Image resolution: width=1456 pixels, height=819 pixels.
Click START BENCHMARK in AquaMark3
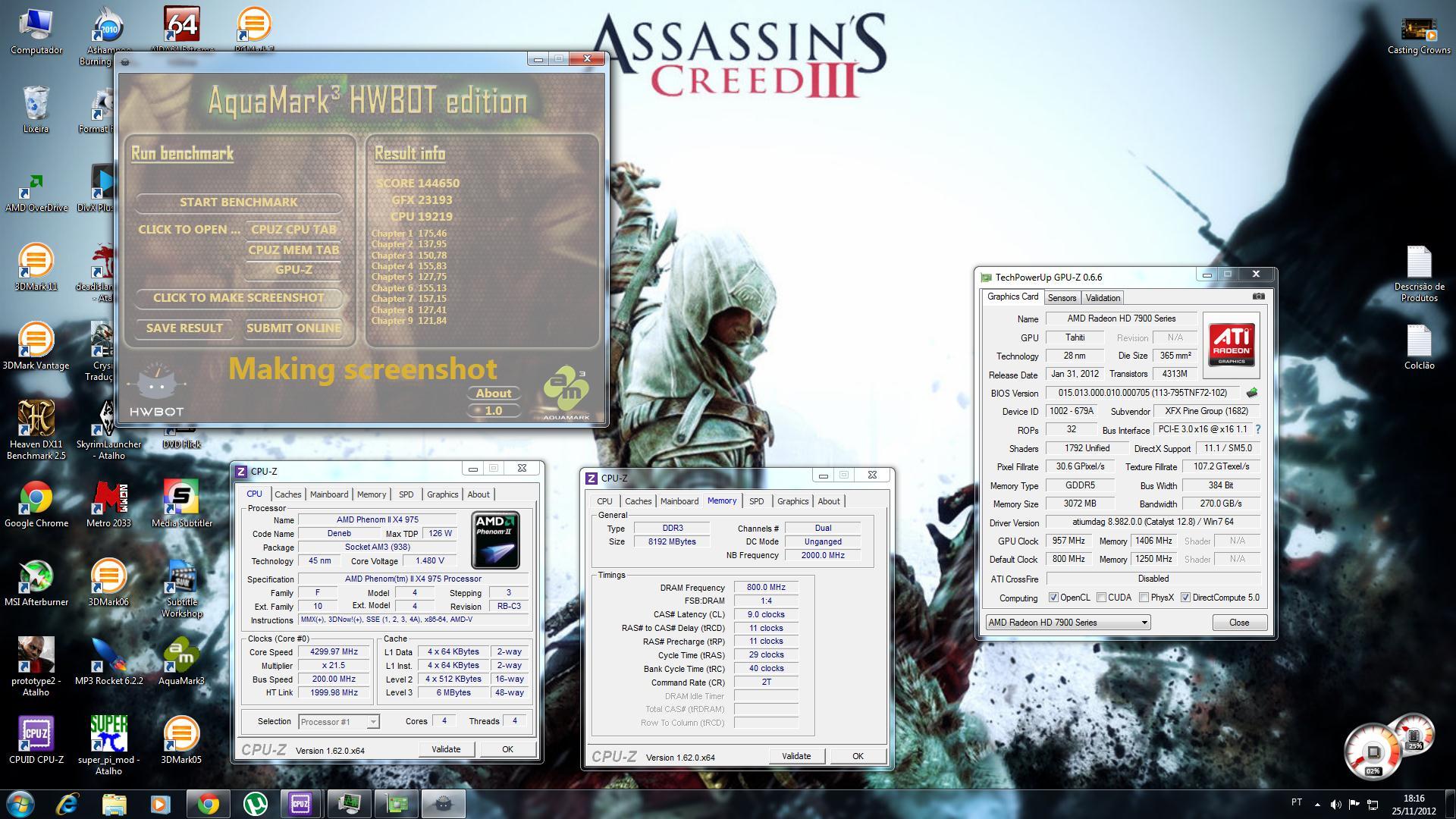point(238,202)
